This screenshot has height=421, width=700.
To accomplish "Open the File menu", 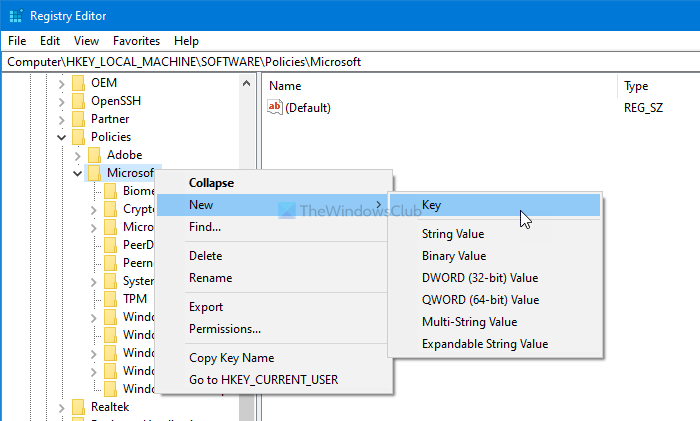I will (x=17, y=41).
